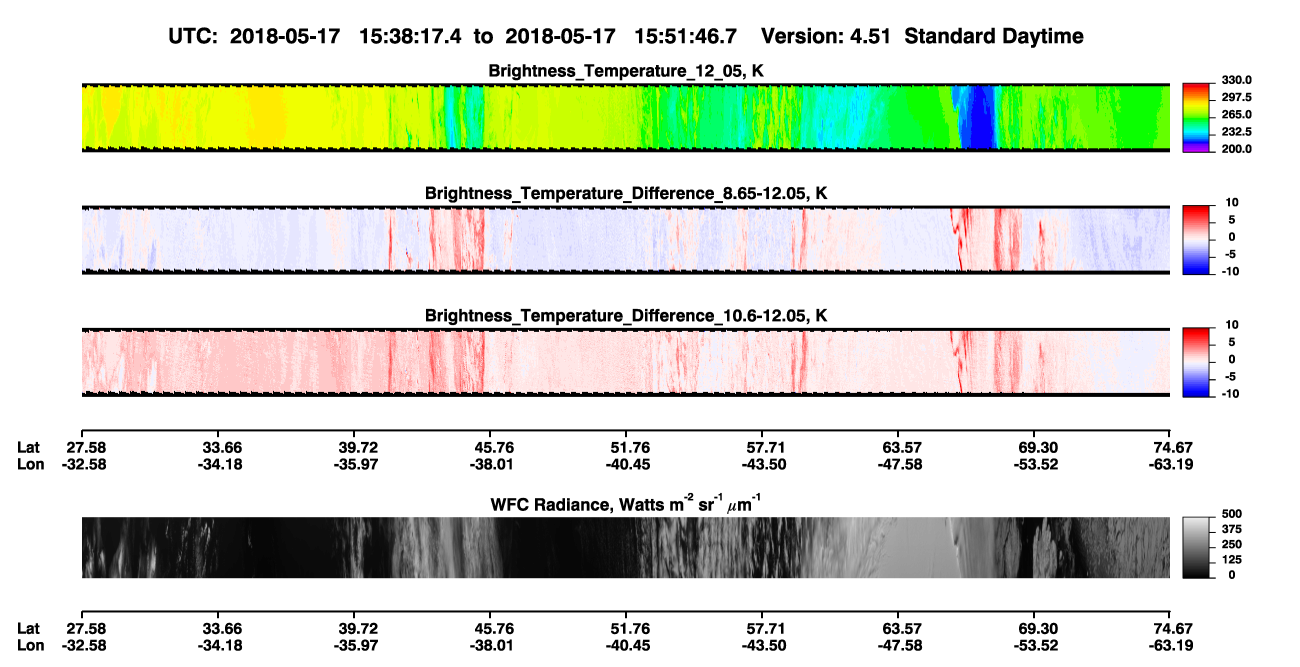This screenshot has height=667, width=1300.
Task: Click the 330.0 colorbar tick label
Action: (x=1235, y=80)
